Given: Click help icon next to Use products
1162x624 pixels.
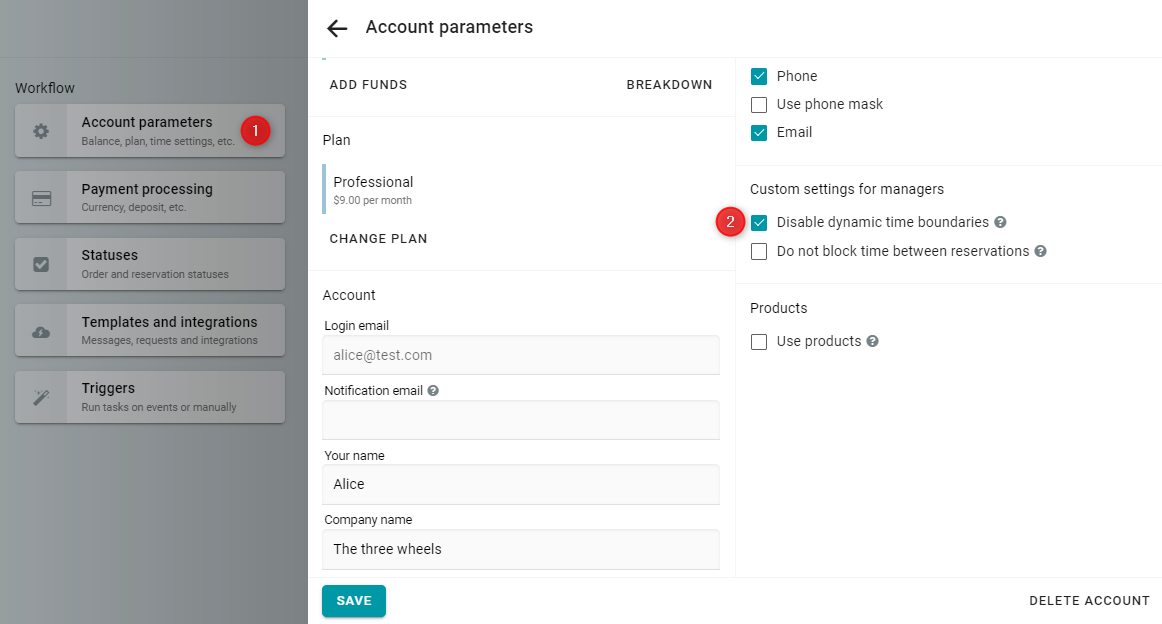Looking at the screenshot, I should (873, 341).
